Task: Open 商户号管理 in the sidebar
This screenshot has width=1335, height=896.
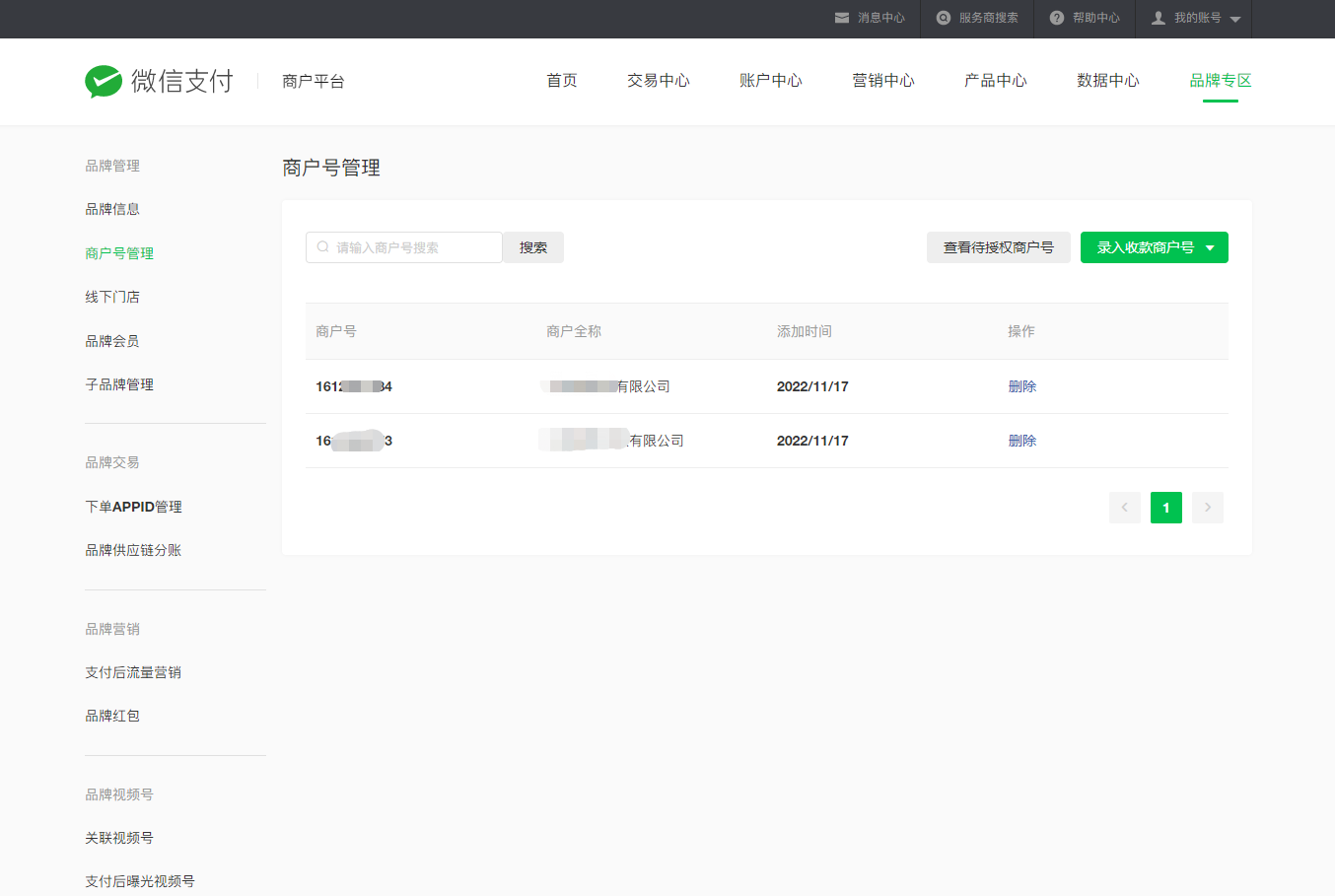Action: pos(119,253)
